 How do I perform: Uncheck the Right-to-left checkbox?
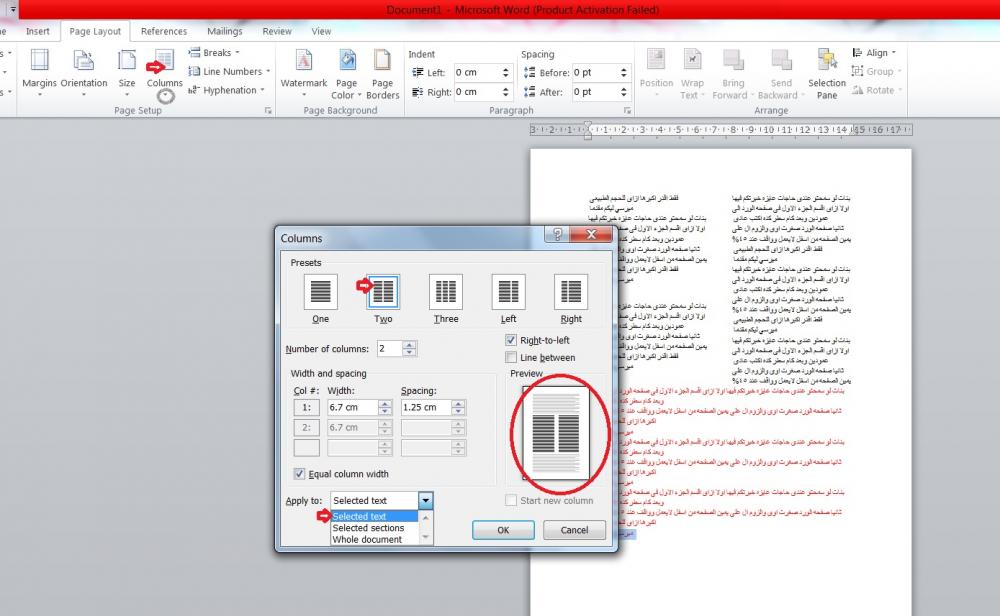[512, 341]
